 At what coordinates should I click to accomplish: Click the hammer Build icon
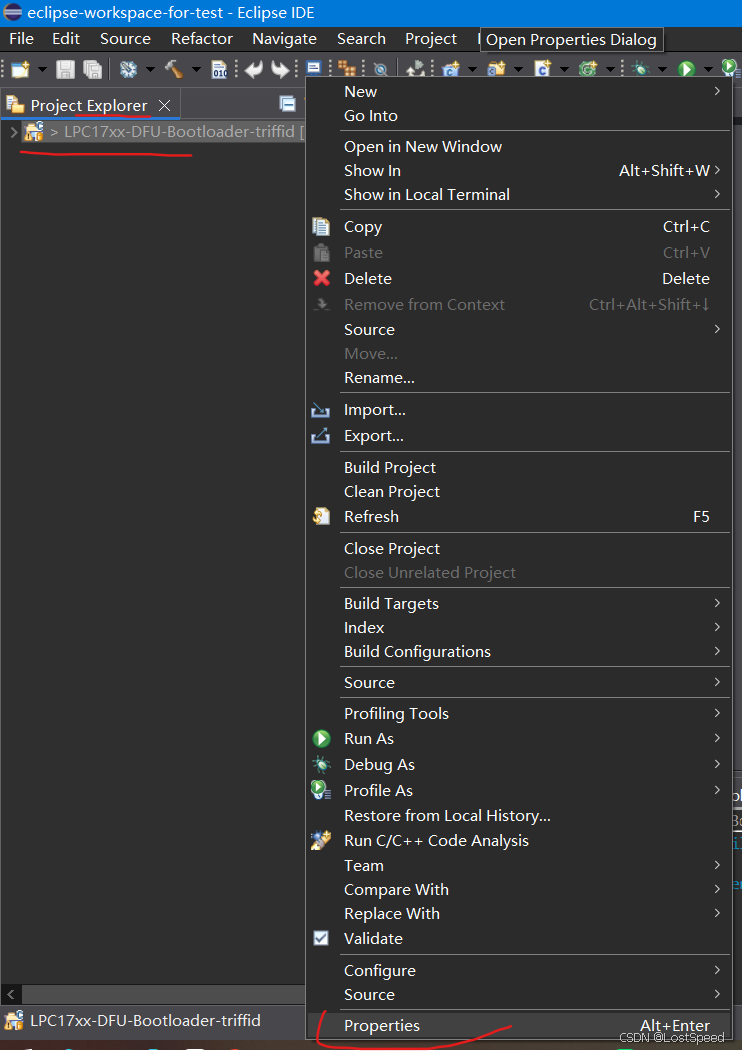(174, 69)
